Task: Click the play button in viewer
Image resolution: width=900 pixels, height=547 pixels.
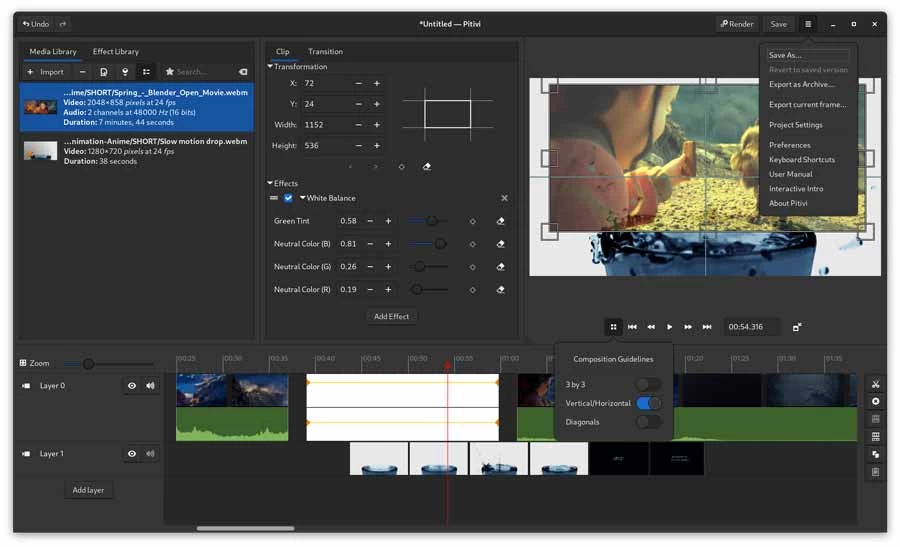Action: [x=669, y=327]
